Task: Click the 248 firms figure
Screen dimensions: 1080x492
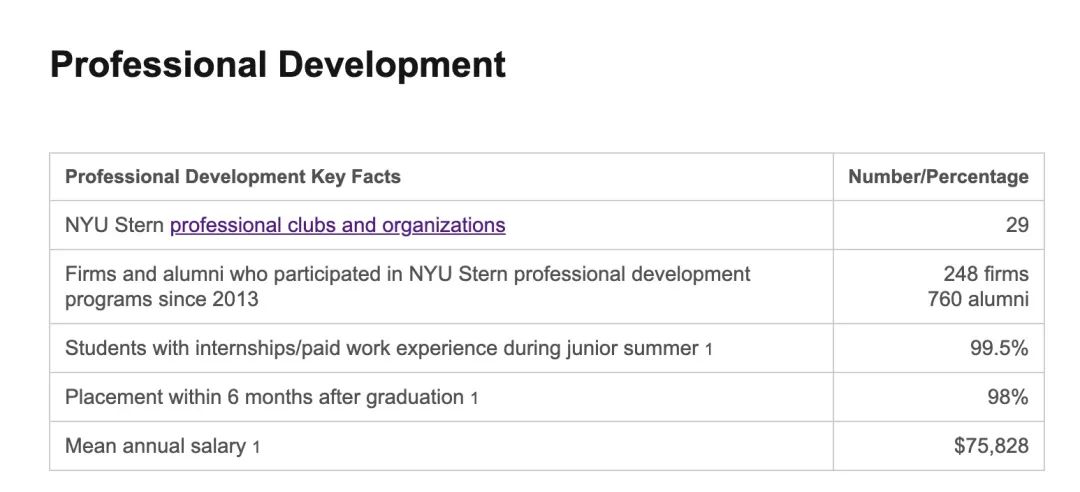Action: coord(985,274)
